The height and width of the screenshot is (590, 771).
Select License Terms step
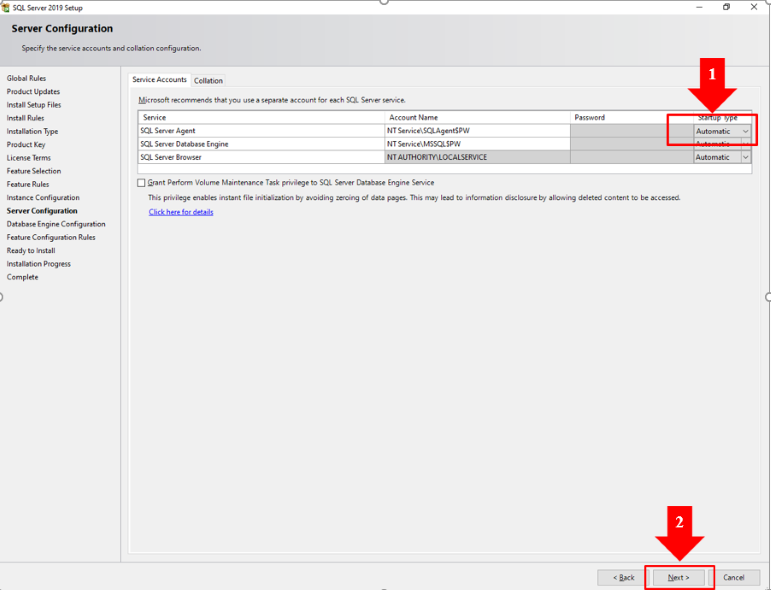pos(29,158)
